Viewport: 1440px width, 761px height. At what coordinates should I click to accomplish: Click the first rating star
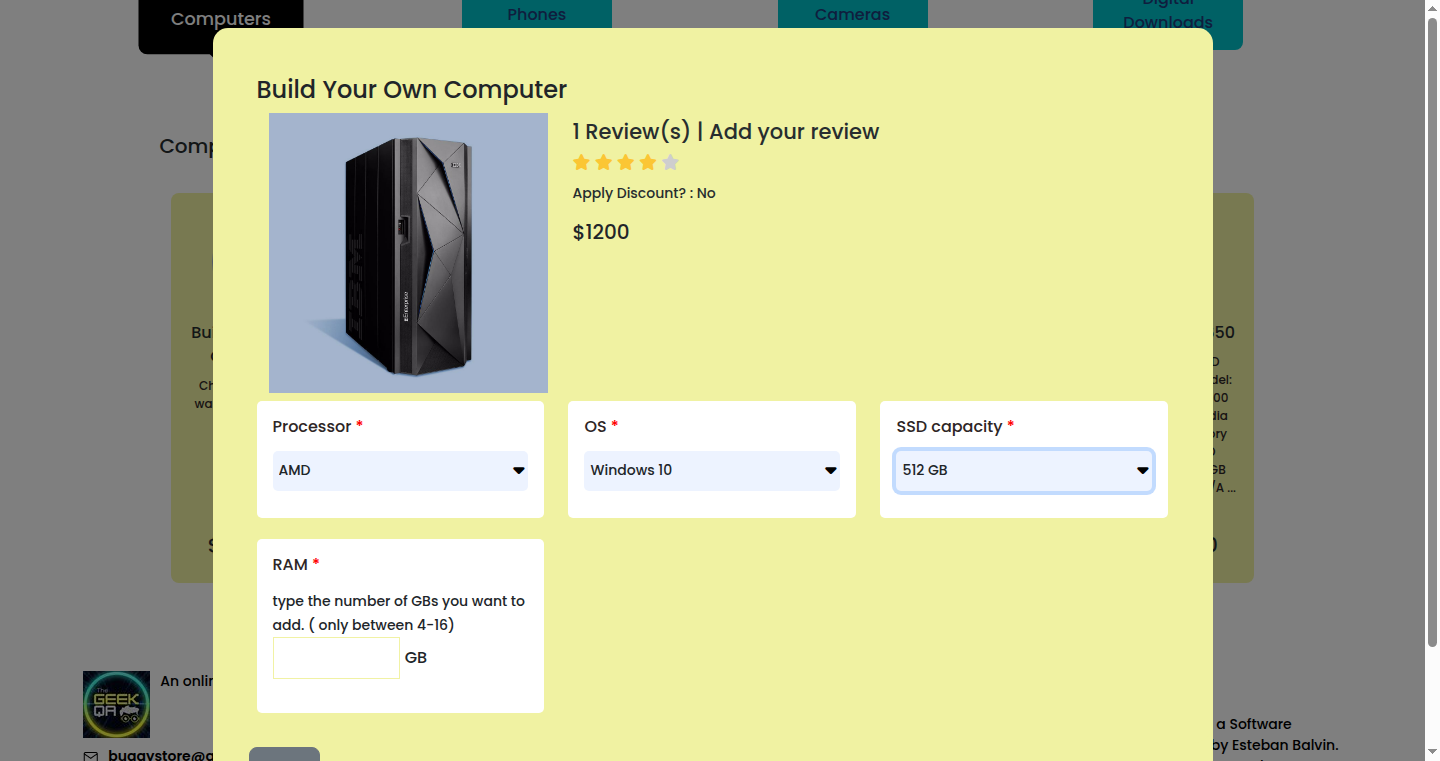click(581, 162)
